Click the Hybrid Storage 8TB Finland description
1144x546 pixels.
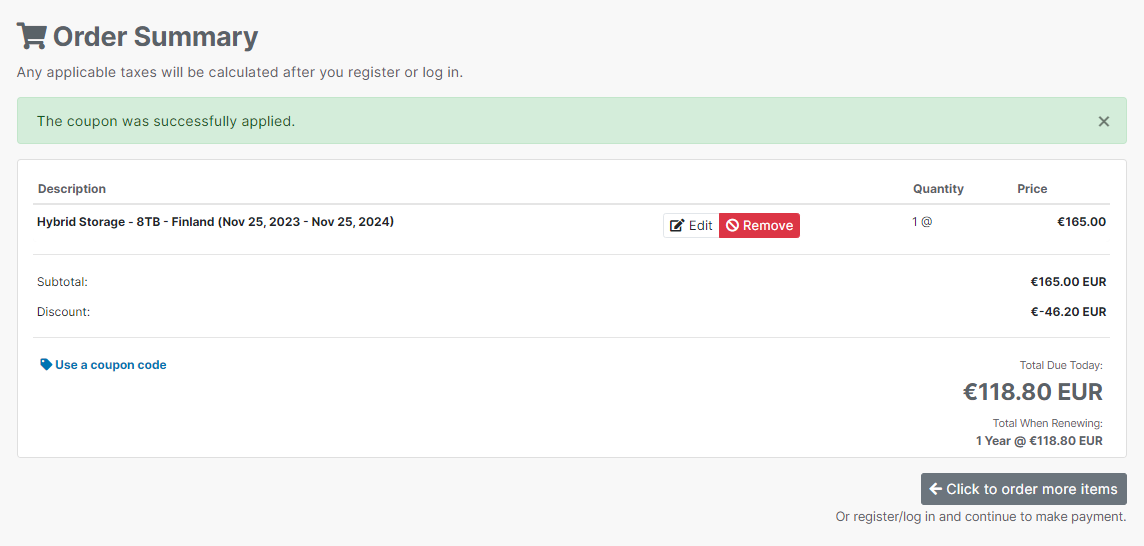click(215, 221)
